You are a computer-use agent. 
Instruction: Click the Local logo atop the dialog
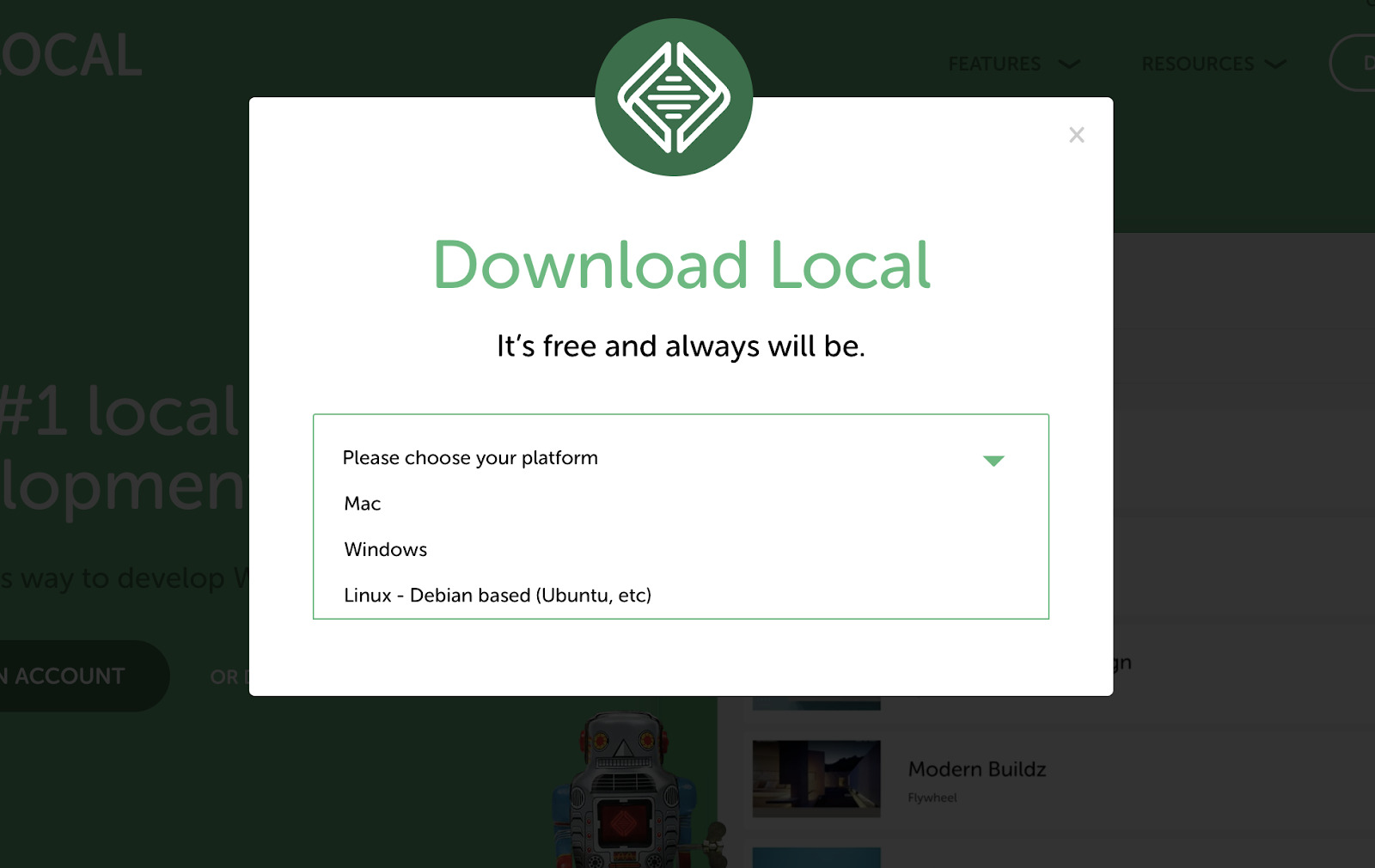(x=674, y=97)
